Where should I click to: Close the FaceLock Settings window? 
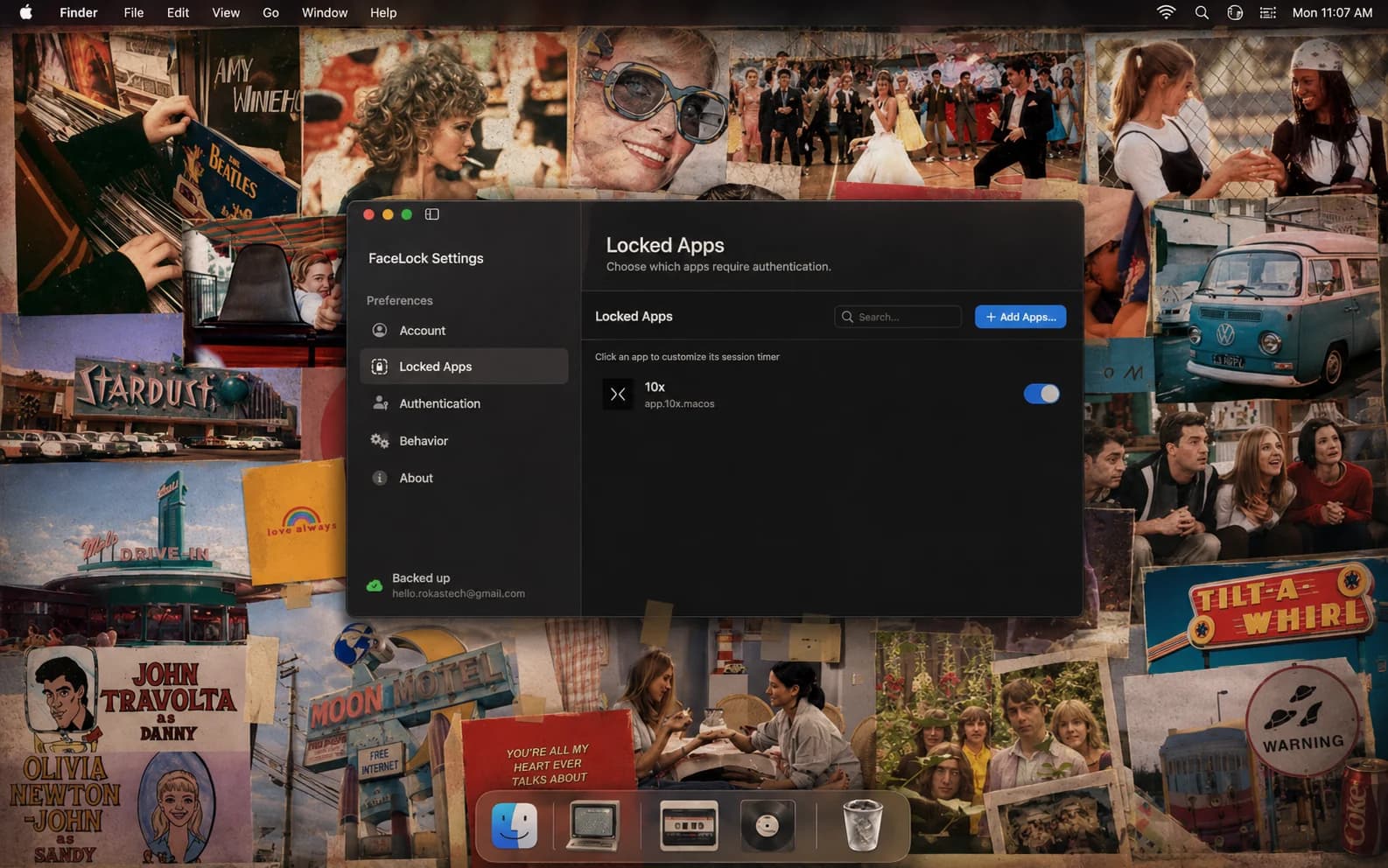(x=368, y=214)
